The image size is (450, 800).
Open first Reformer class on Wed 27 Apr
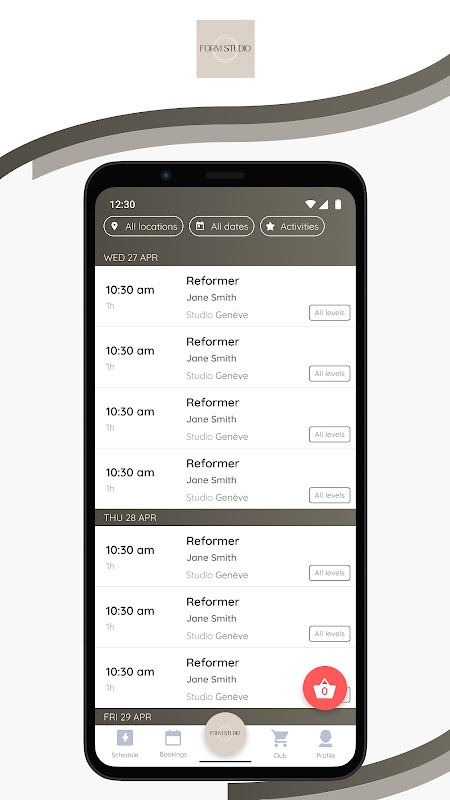pos(225,296)
